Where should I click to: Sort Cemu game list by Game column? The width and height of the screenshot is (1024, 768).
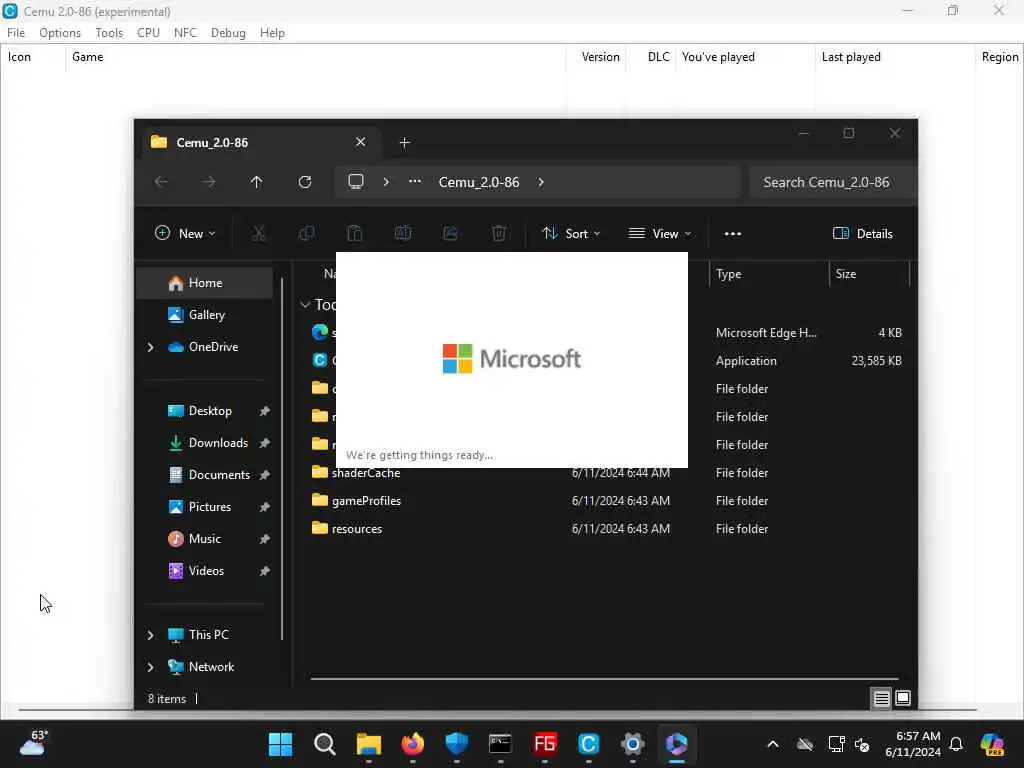click(88, 57)
